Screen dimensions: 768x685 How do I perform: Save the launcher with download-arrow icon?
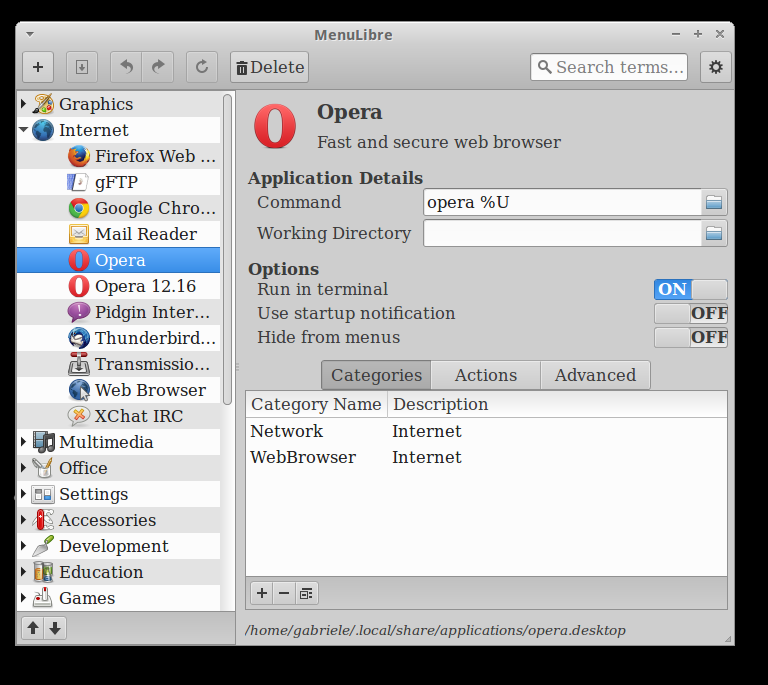point(82,67)
